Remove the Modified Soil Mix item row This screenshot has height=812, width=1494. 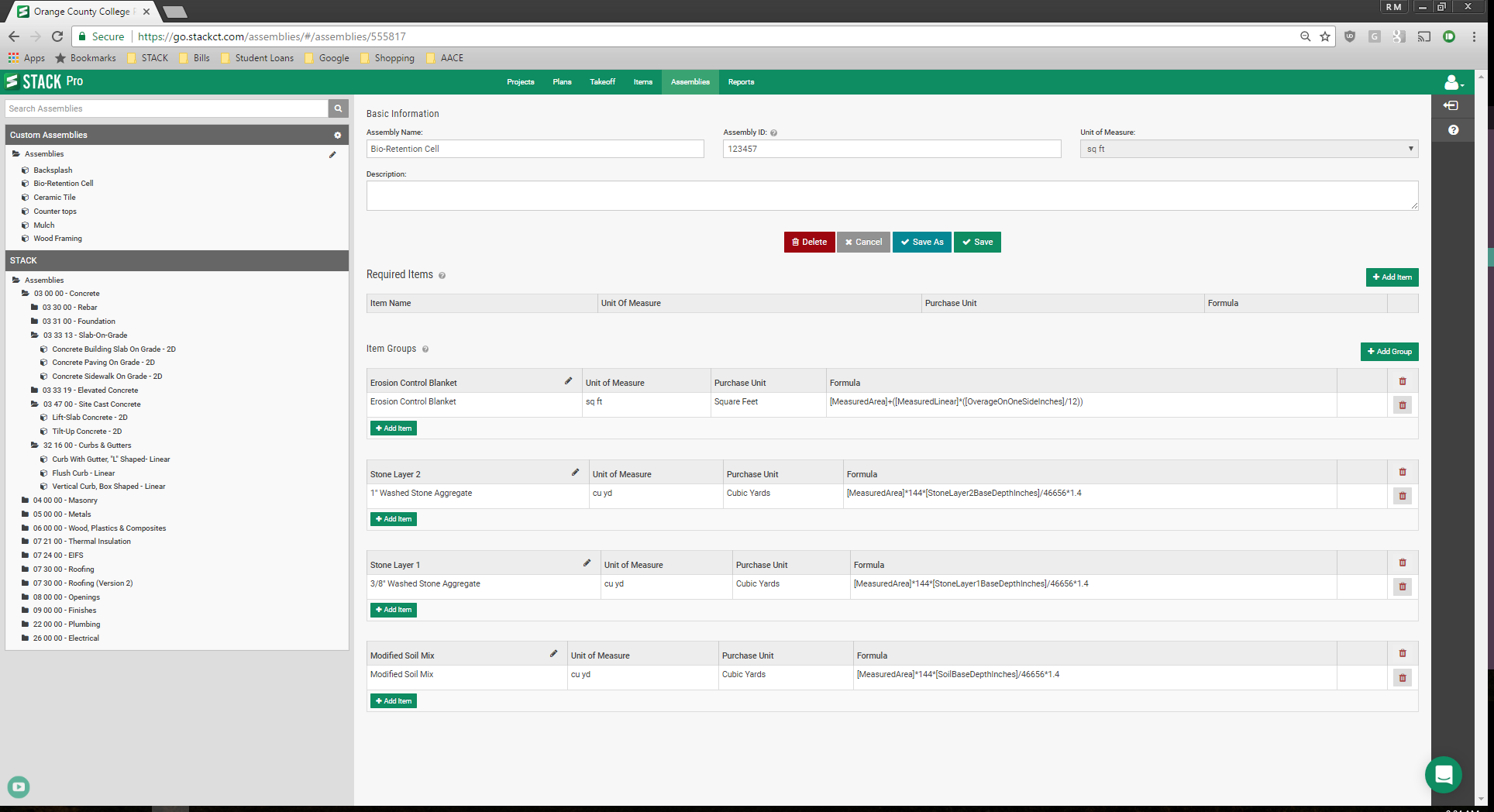[1403, 677]
